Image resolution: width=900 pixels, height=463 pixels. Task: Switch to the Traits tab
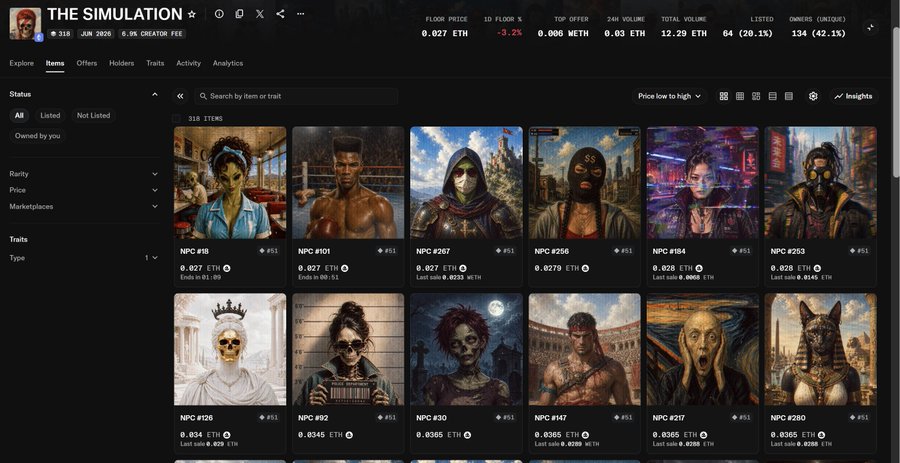tap(155, 63)
